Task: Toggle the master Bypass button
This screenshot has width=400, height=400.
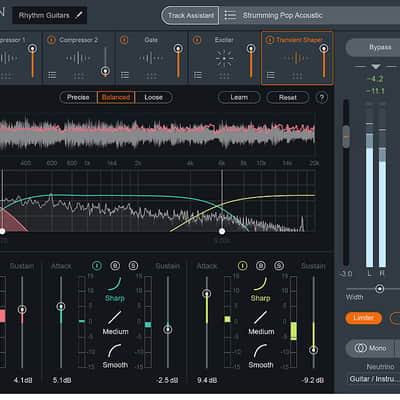Action: [x=373, y=48]
